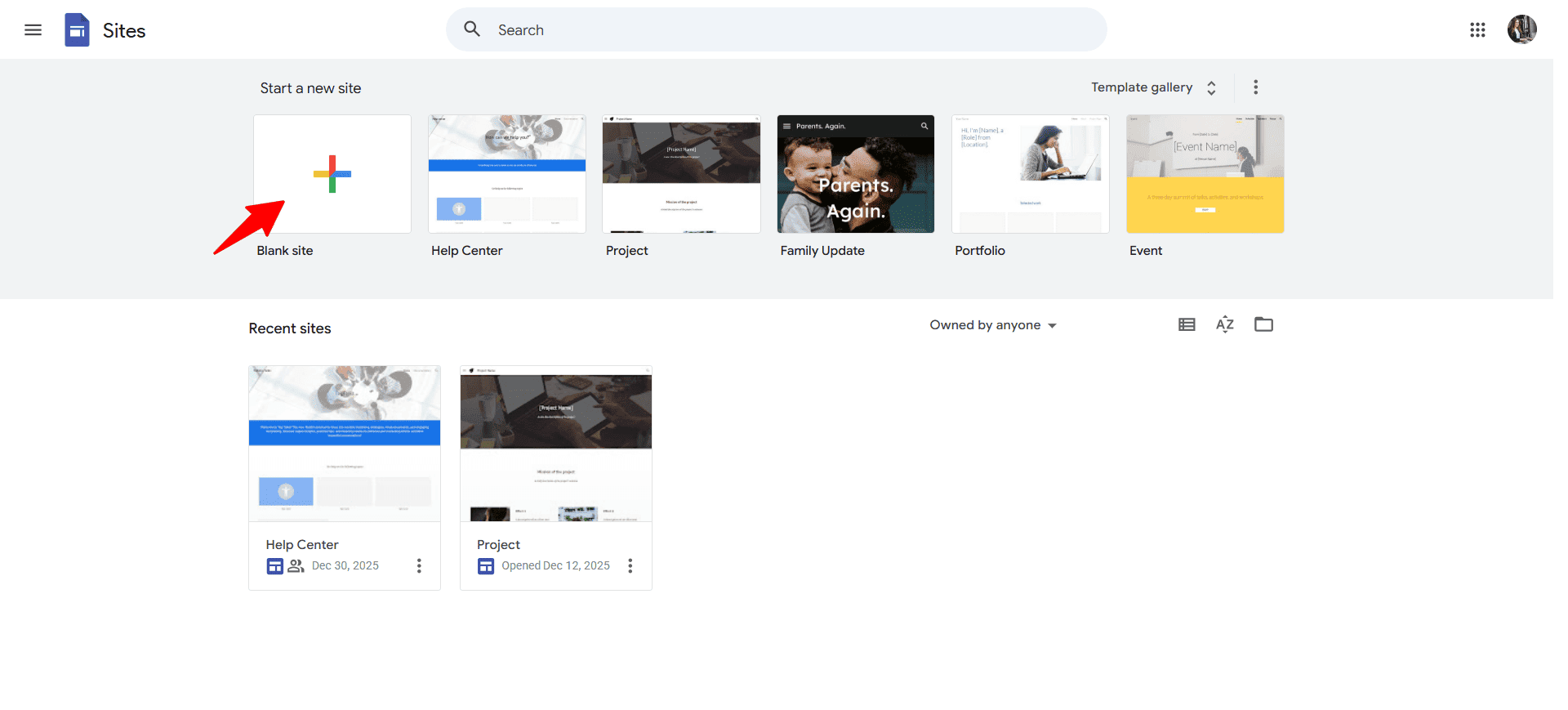Pick the Event template
The image size is (1568, 710).
click(x=1205, y=174)
